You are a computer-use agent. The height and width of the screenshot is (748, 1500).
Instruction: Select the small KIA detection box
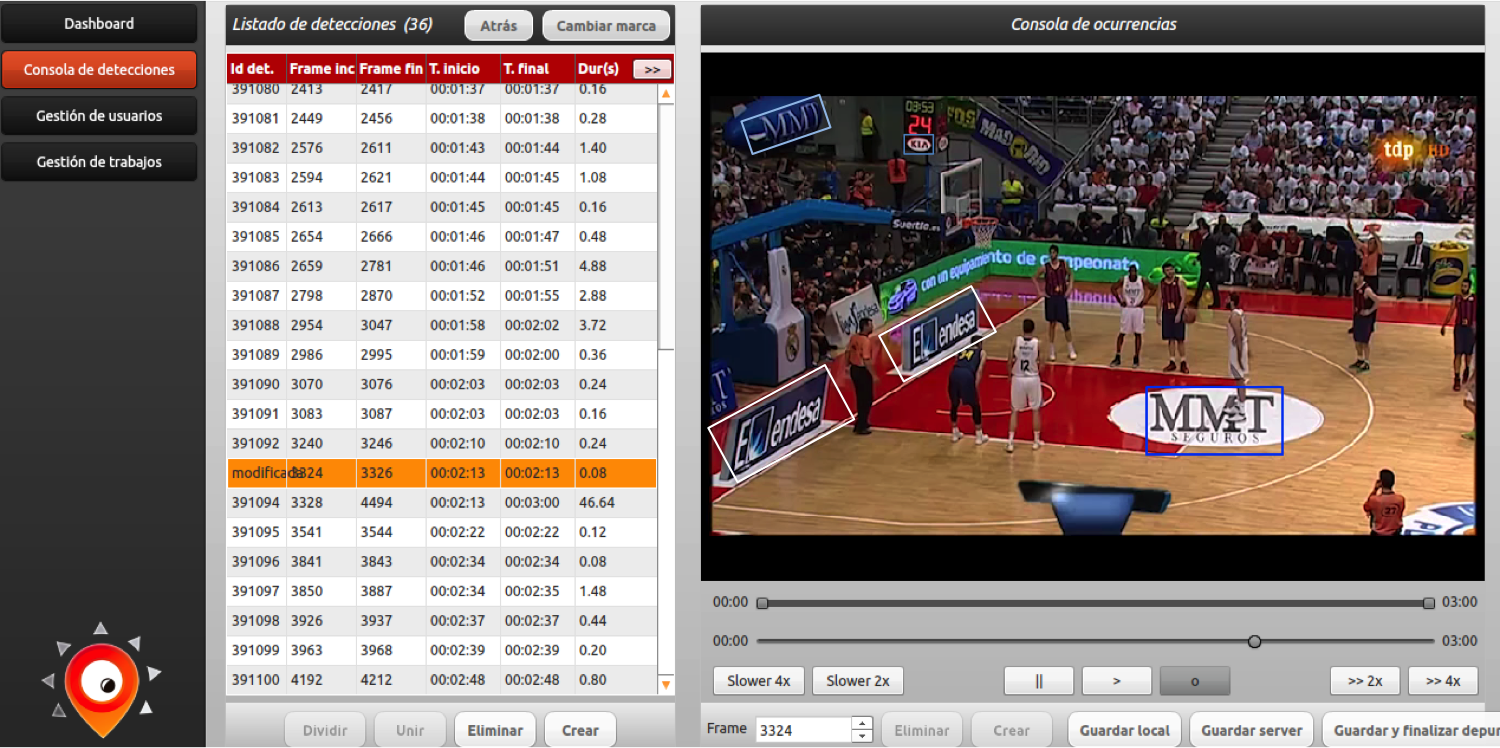click(918, 144)
